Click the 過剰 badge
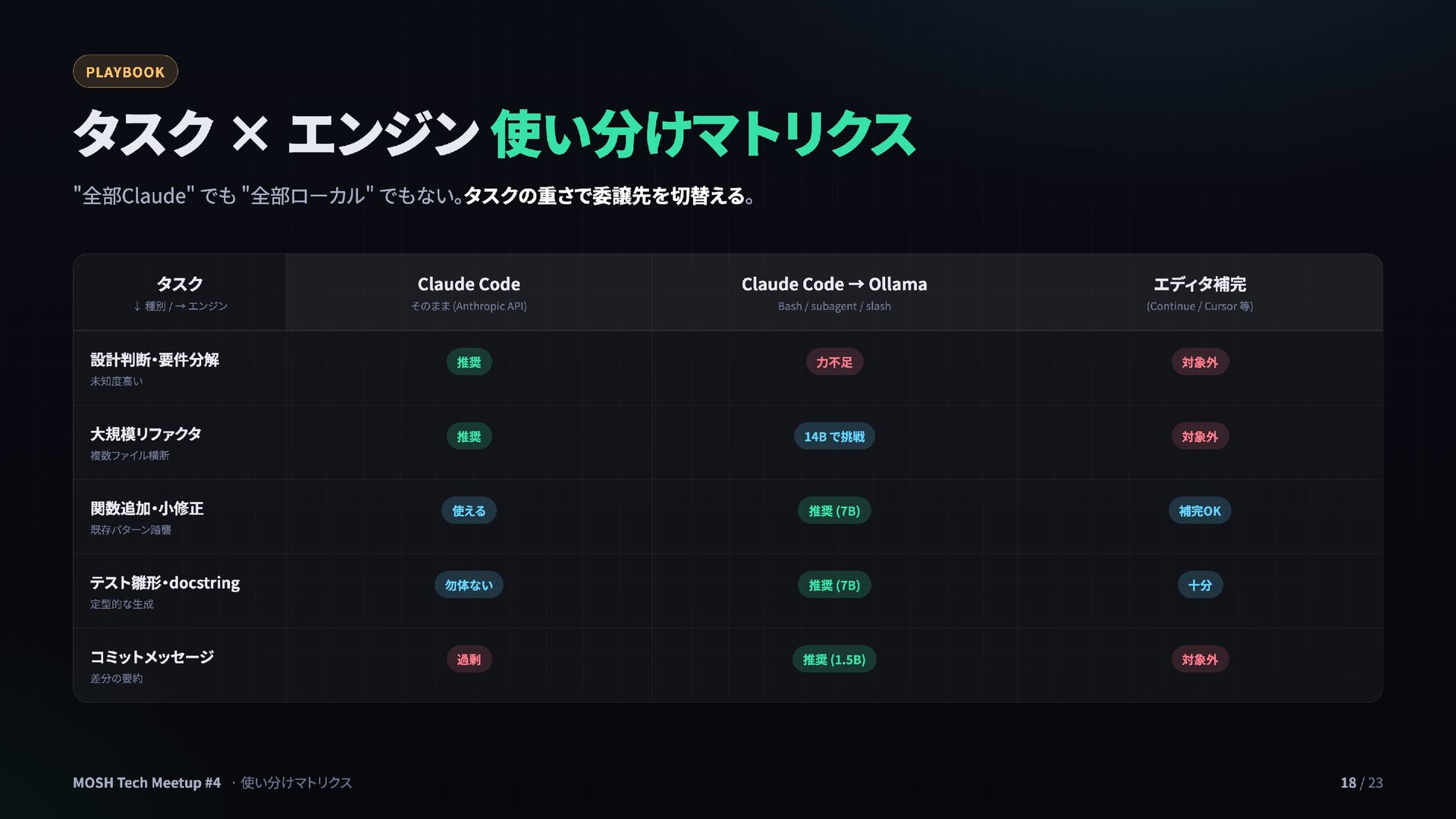Screen dimensions: 1456x819 tap(469, 659)
